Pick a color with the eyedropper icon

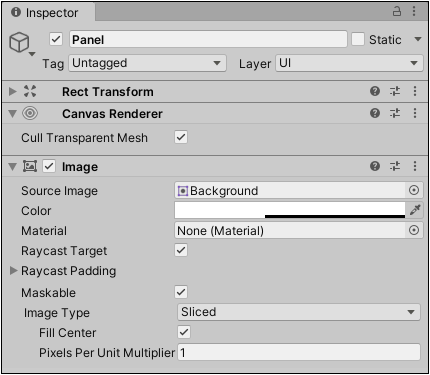[x=415, y=210]
